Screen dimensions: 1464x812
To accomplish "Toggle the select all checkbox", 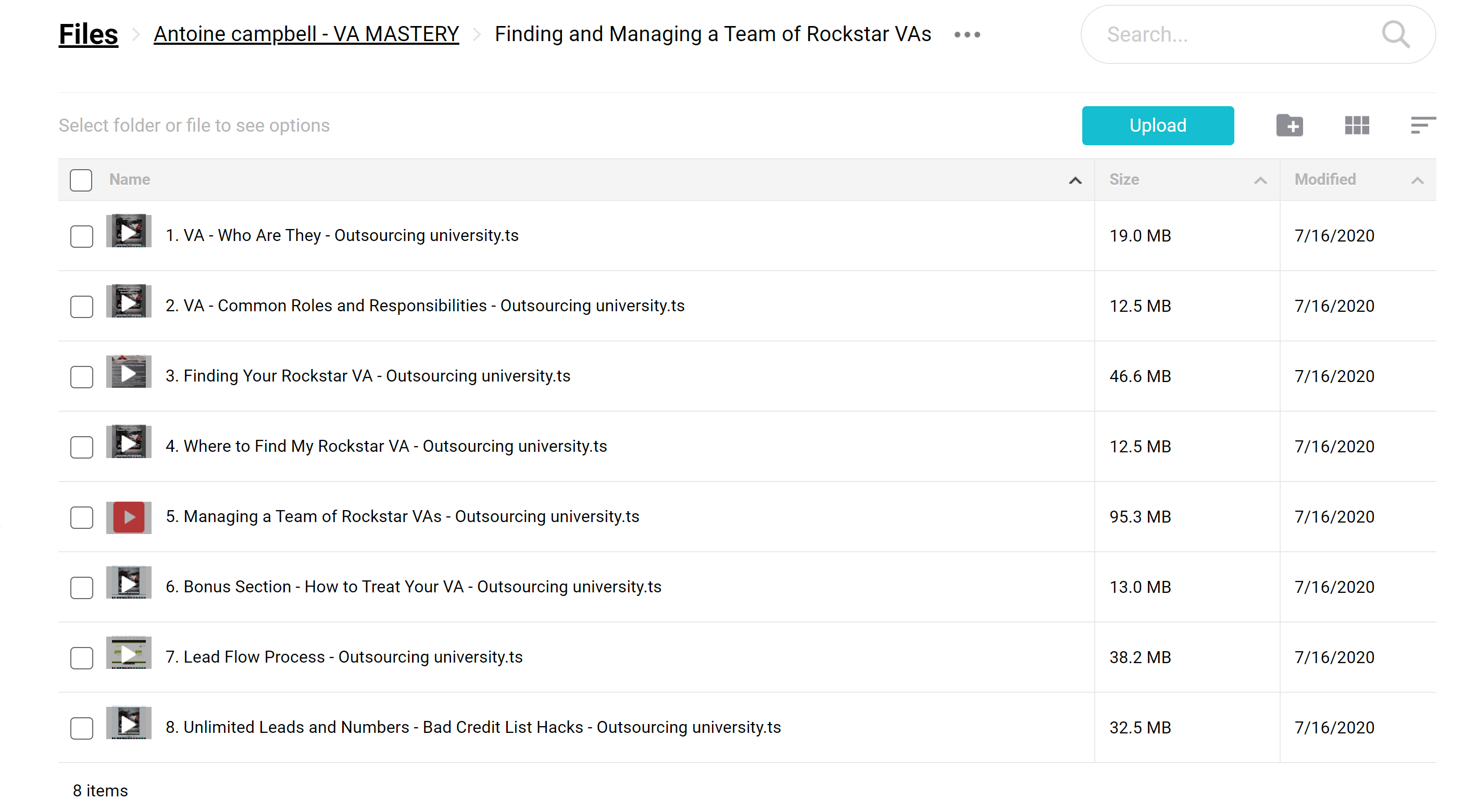I will tap(81, 180).
